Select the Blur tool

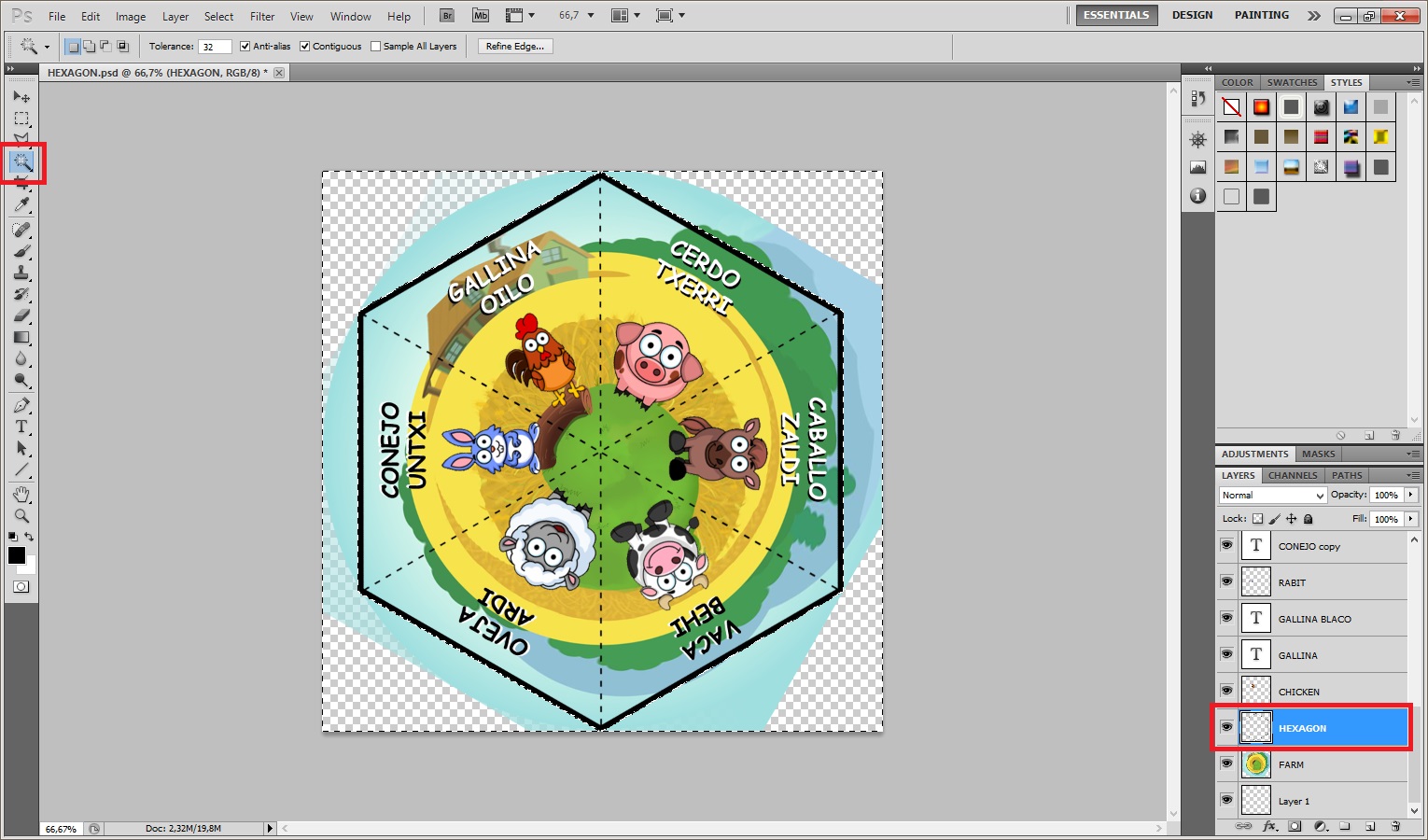pyautogui.click(x=21, y=359)
